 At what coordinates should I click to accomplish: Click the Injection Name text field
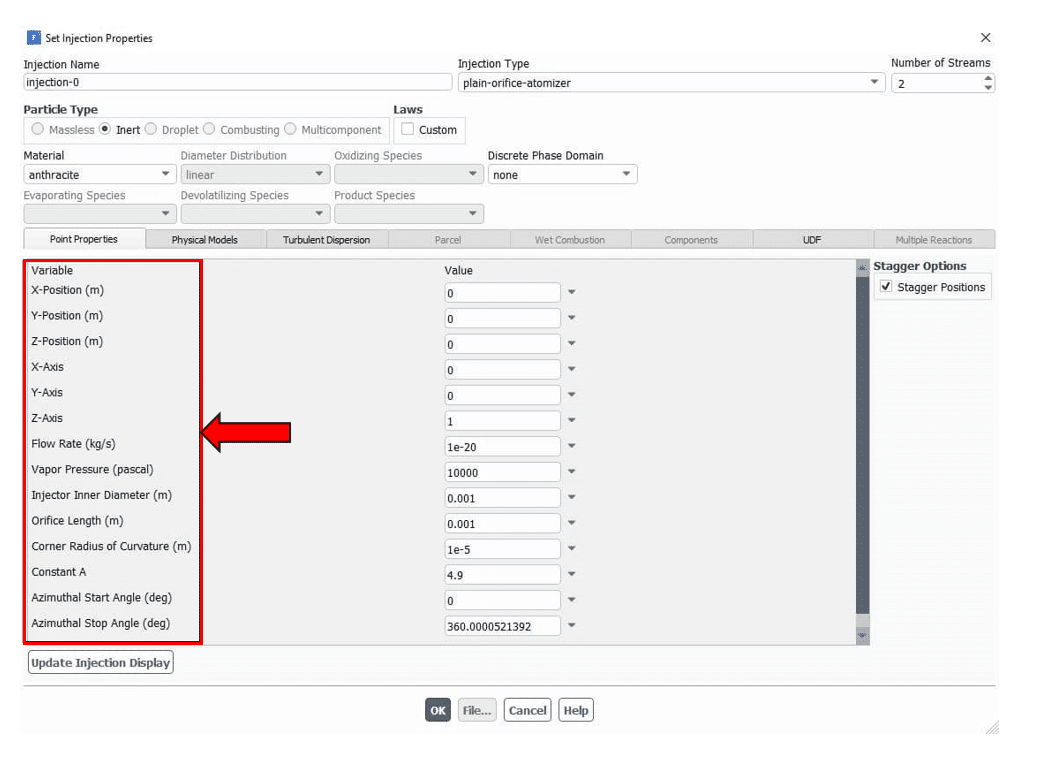237,83
